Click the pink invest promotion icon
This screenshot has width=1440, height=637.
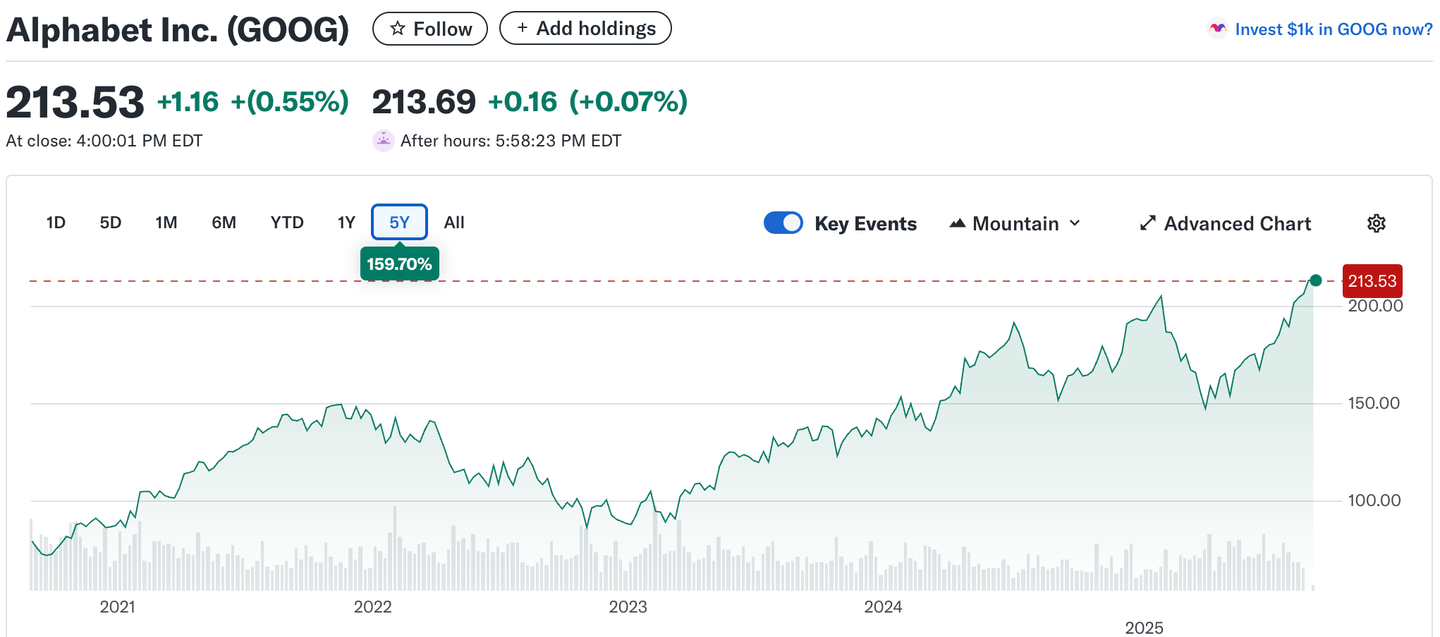click(1217, 29)
